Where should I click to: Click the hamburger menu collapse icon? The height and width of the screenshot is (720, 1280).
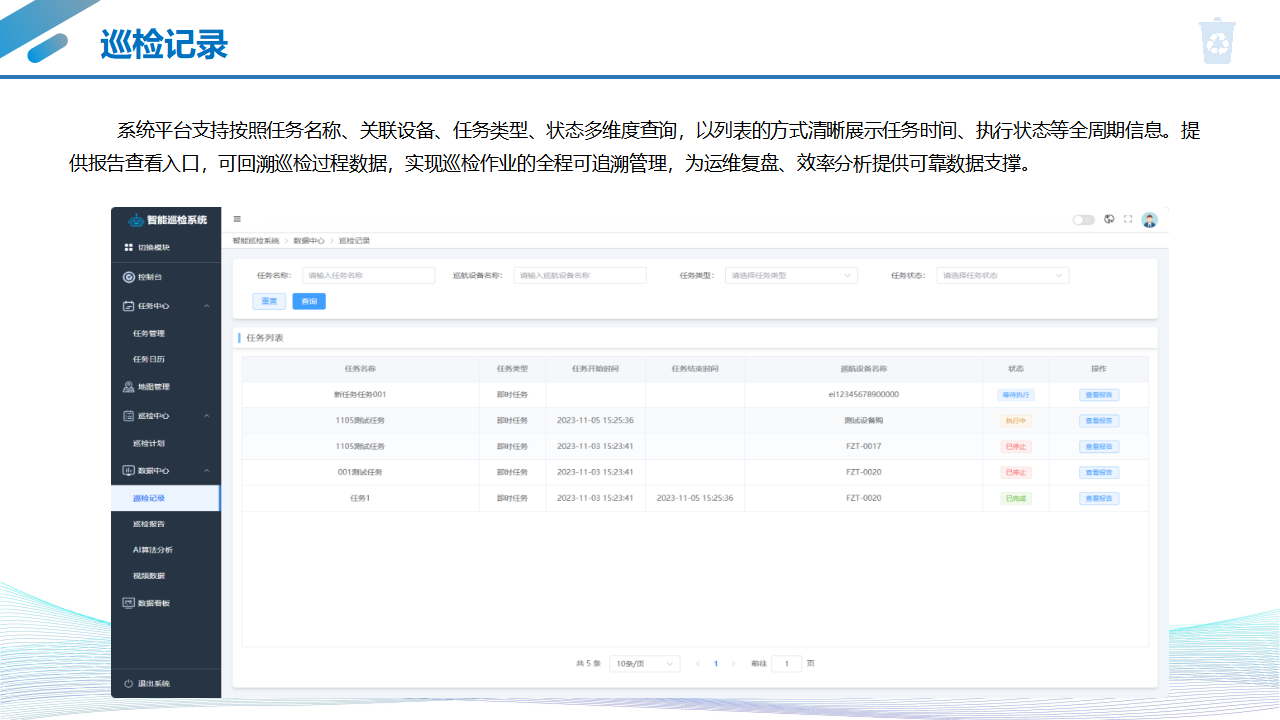click(237, 219)
